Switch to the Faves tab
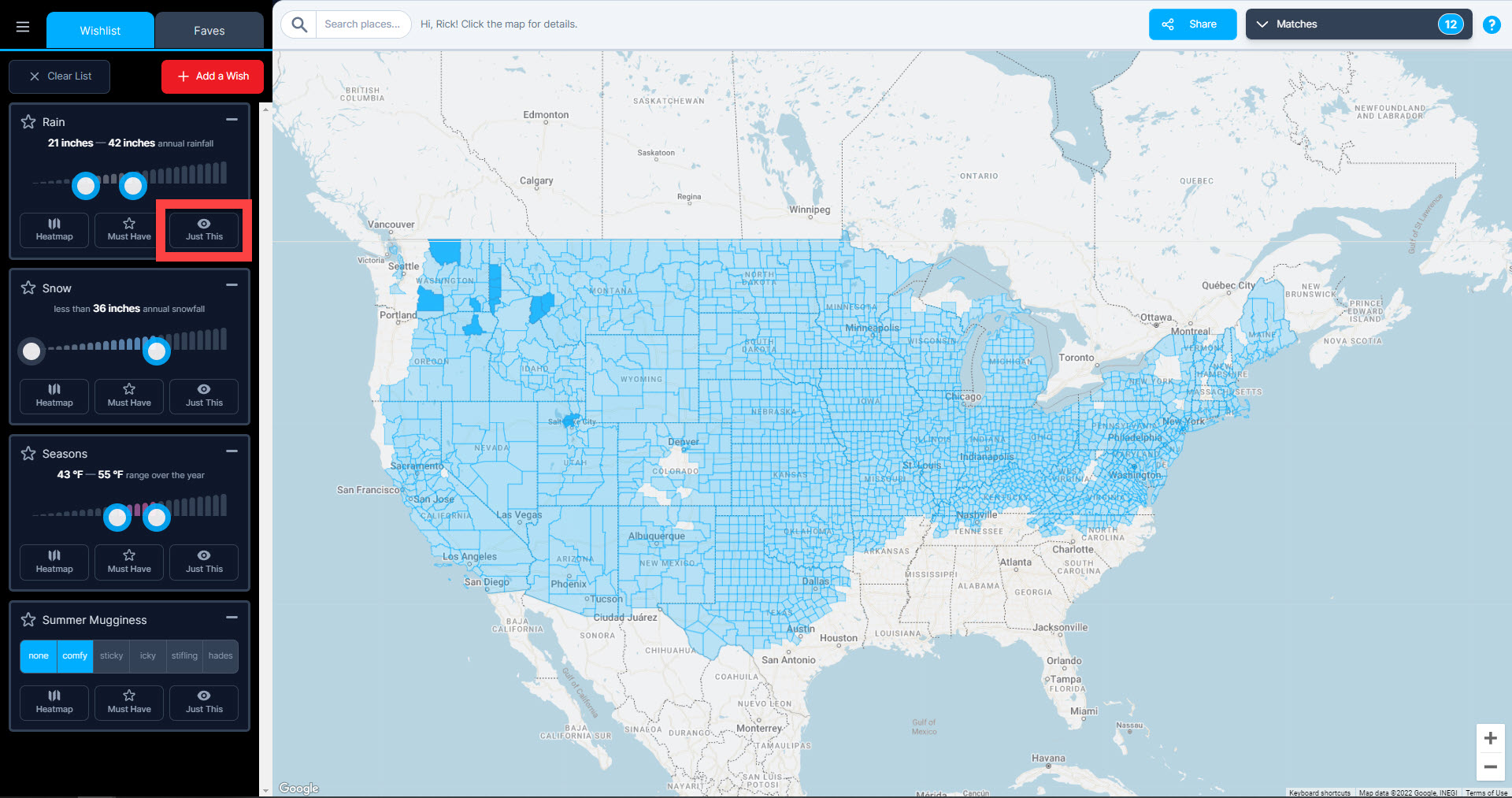Screen dimensions: 1512x798 coord(209,31)
